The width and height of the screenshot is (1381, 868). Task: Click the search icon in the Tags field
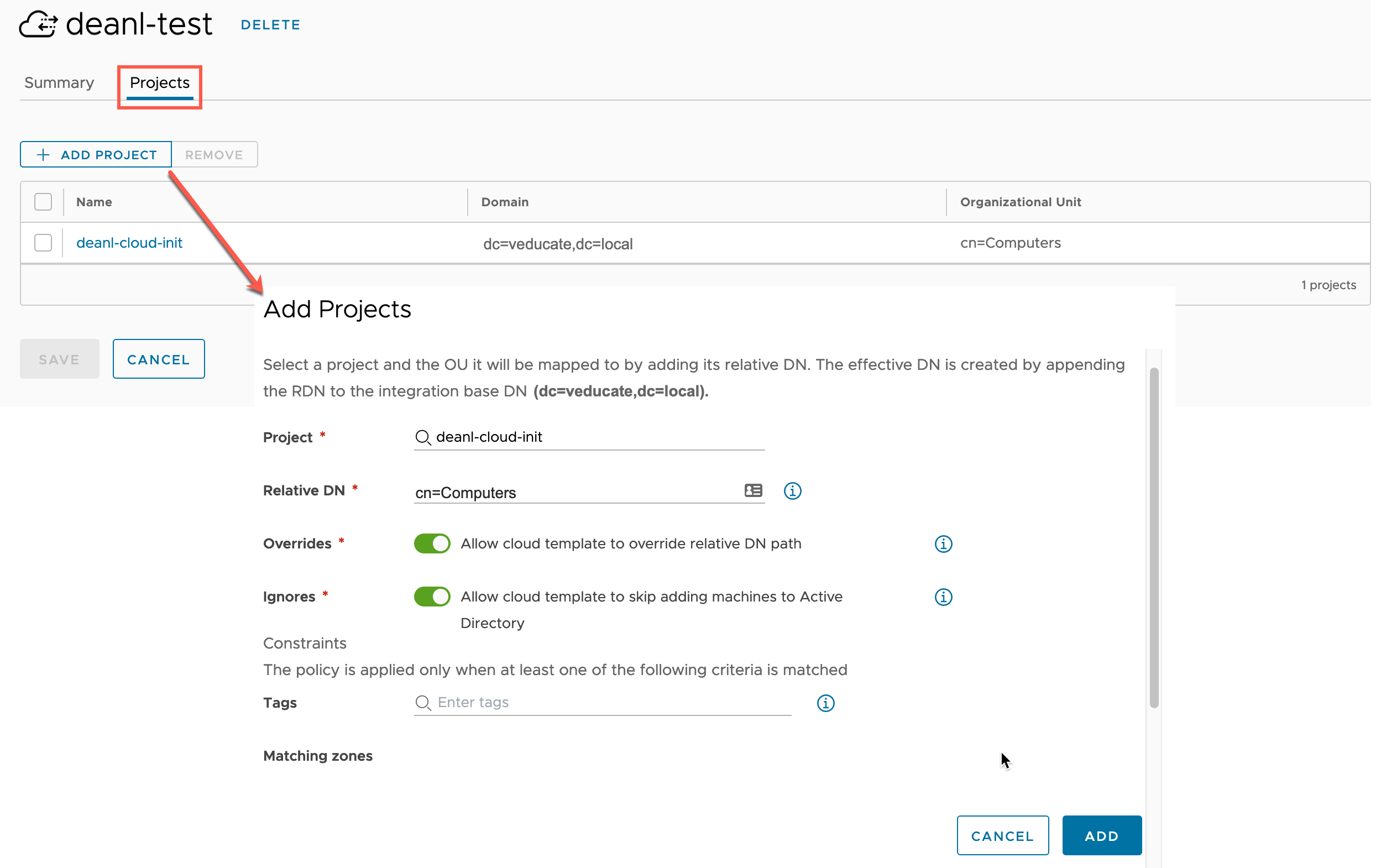click(x=423, y=703)
